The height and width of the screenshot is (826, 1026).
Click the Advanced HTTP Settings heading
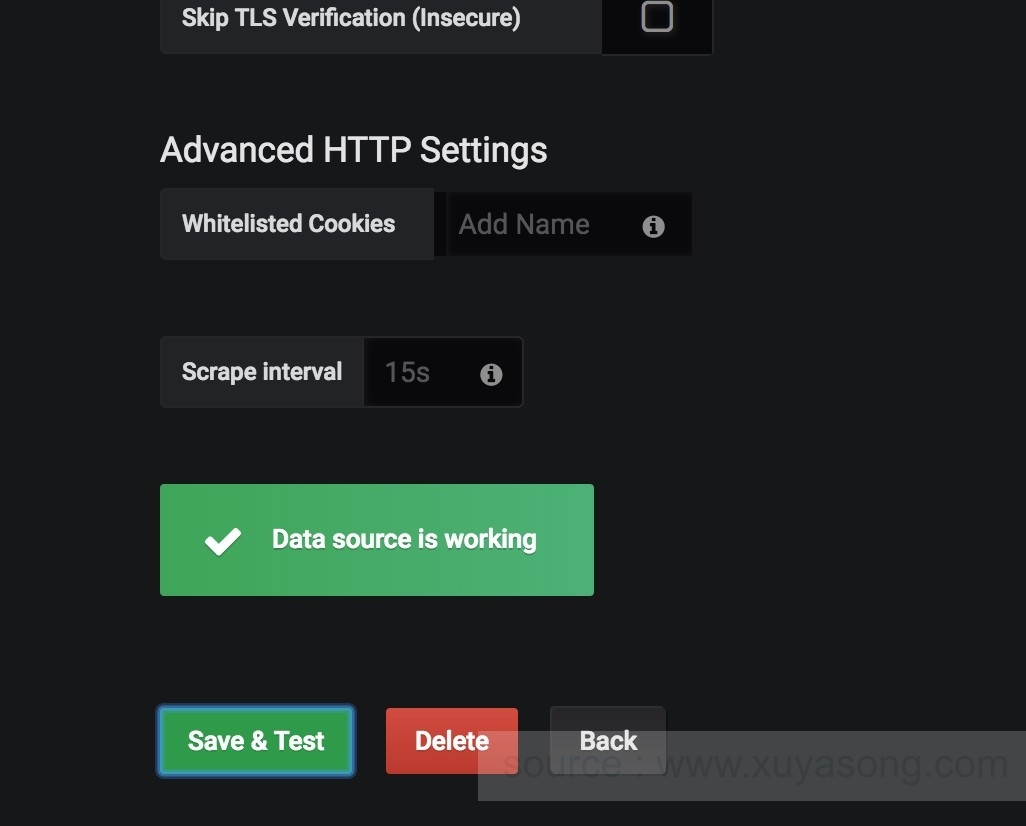pyautogui.click(x=353, y=150)
